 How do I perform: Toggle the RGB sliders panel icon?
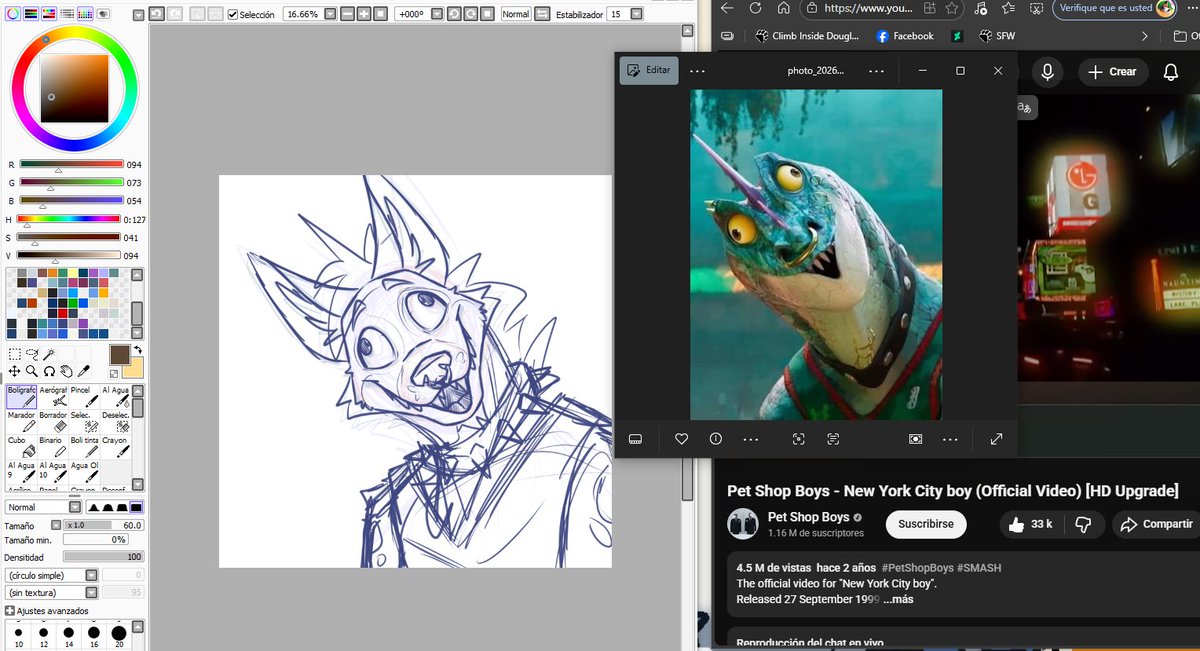[31, 14]
